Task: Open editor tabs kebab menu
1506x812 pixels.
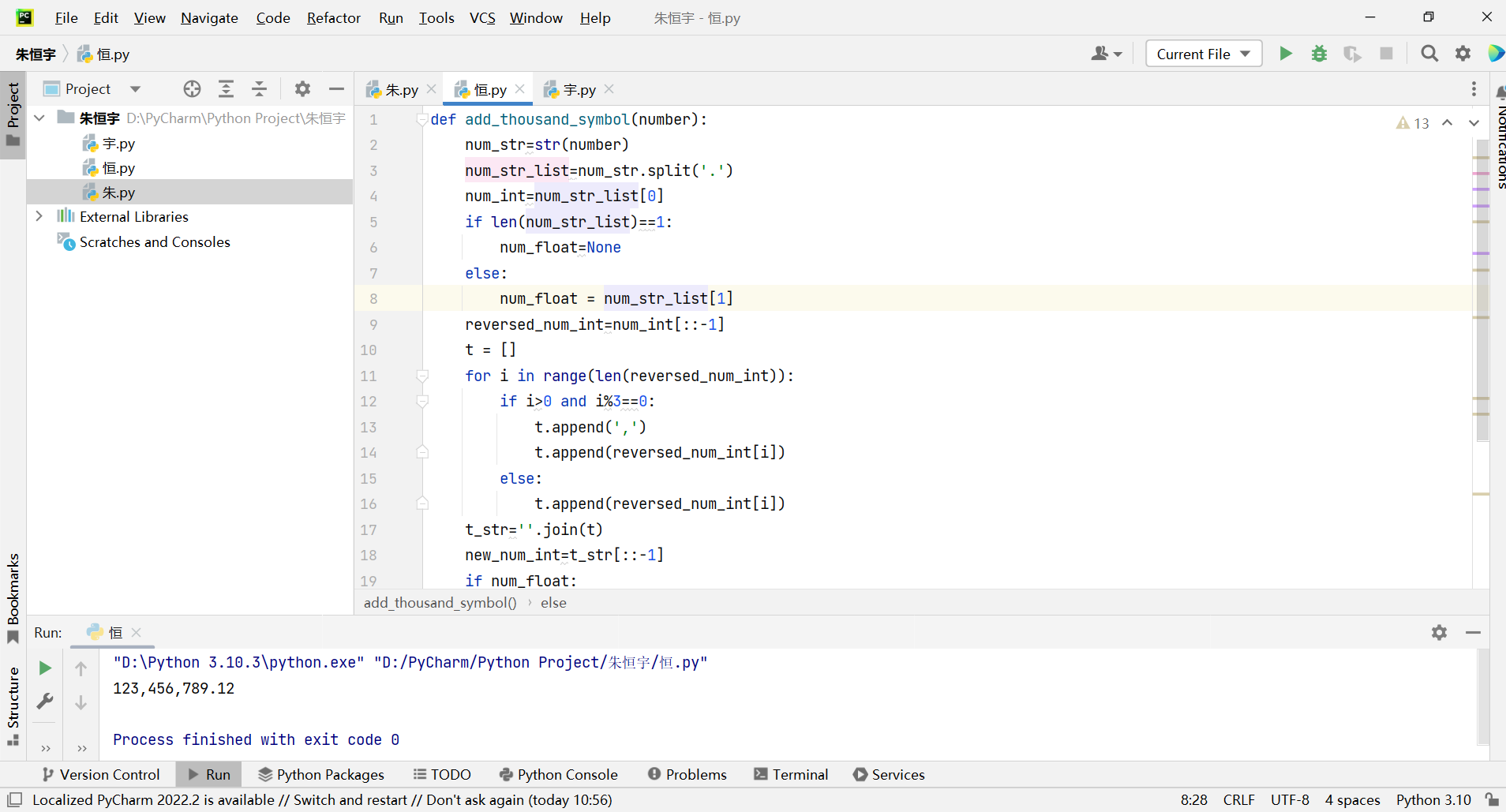Action: pyautogui.click(x=1474, y=89)
